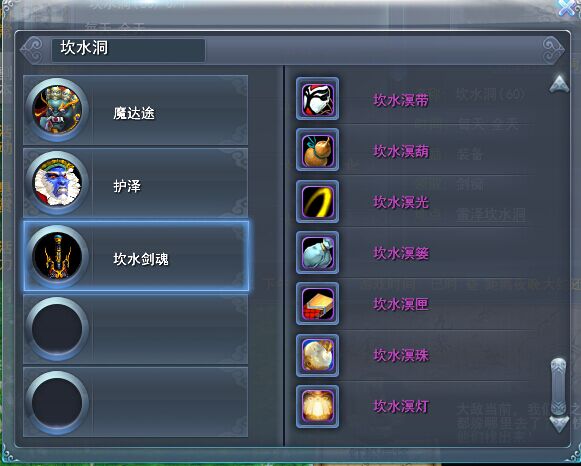Select the 坎水剑魂 sword portrait
The height and width of the screenshot is (466, 581).
(57, 256)
